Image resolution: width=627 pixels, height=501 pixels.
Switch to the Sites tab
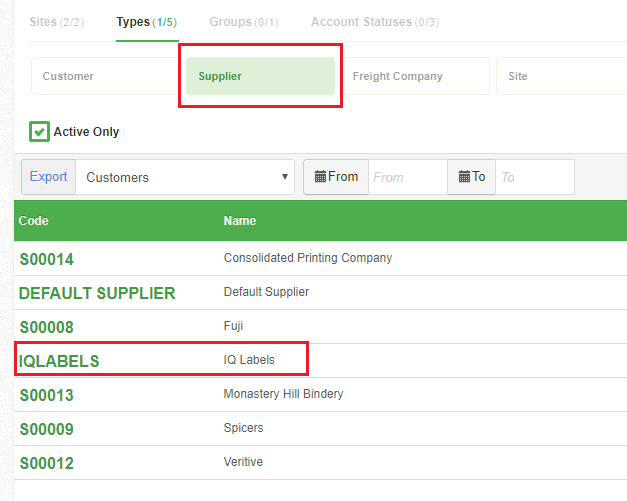(x=57, y=22)
